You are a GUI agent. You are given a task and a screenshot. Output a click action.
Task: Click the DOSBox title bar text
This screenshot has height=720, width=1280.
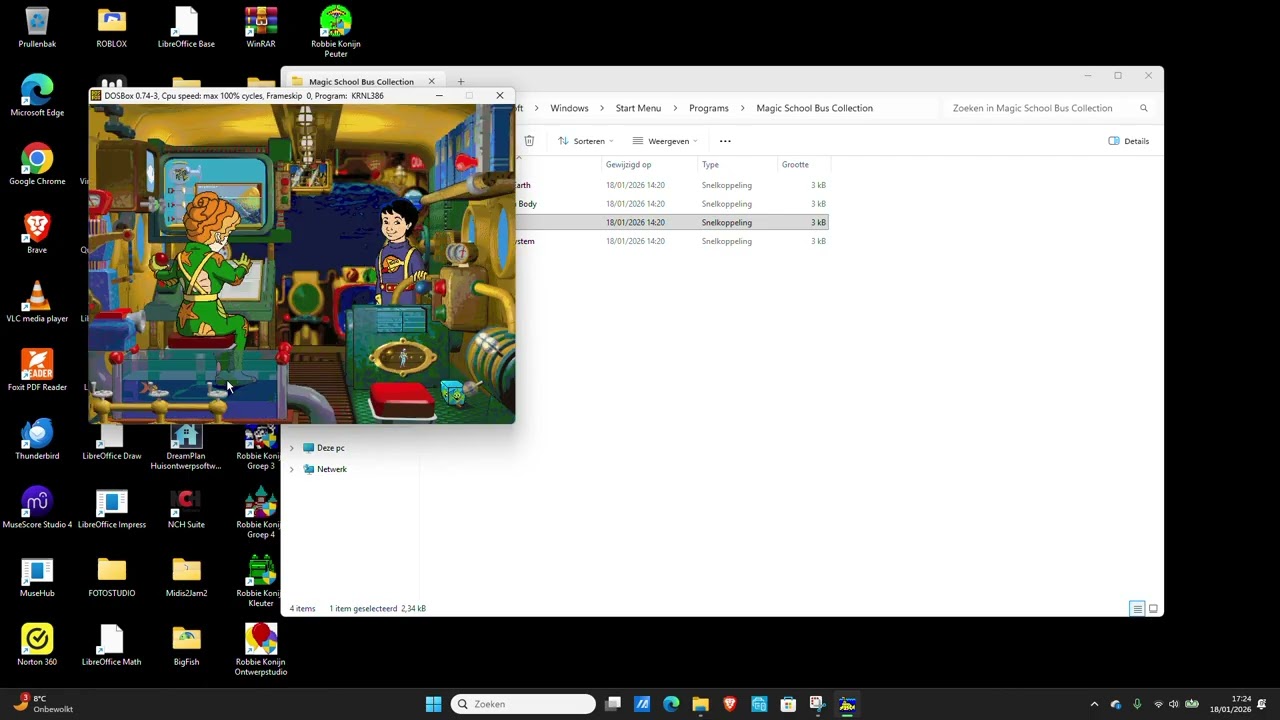(x=244, y=96)
